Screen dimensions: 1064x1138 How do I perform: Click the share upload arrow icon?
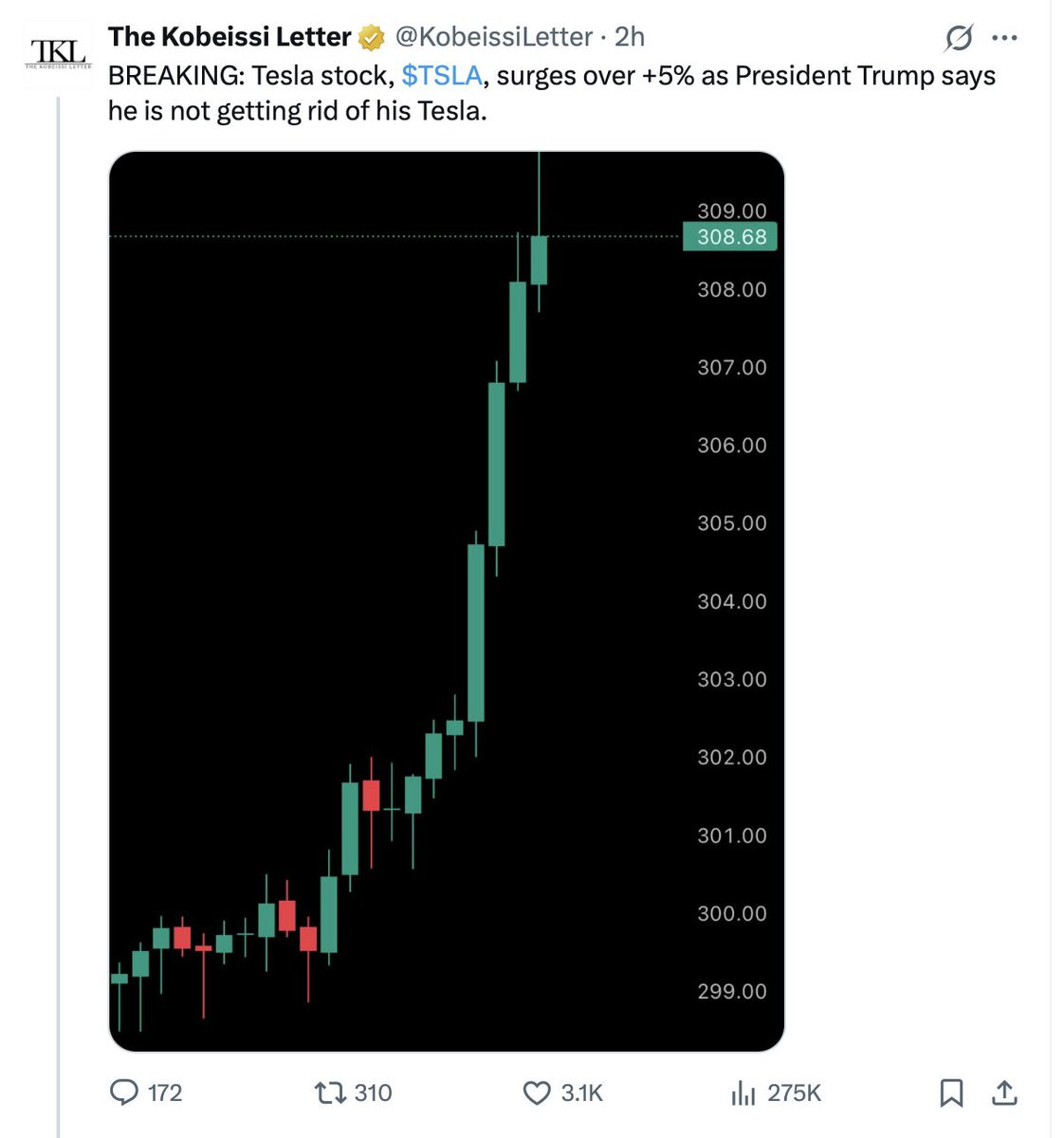1003,1092
